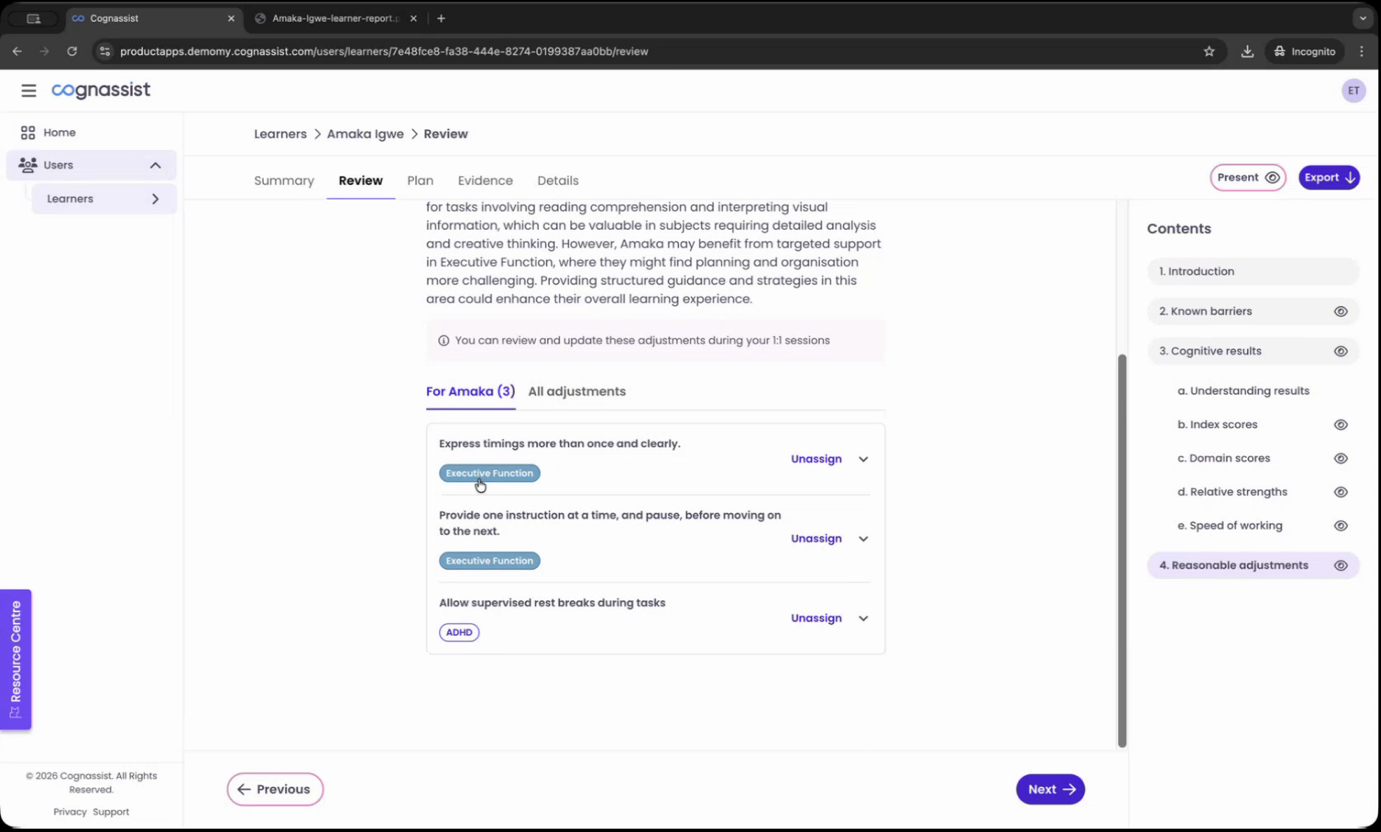Click the Users people icon

28,165
